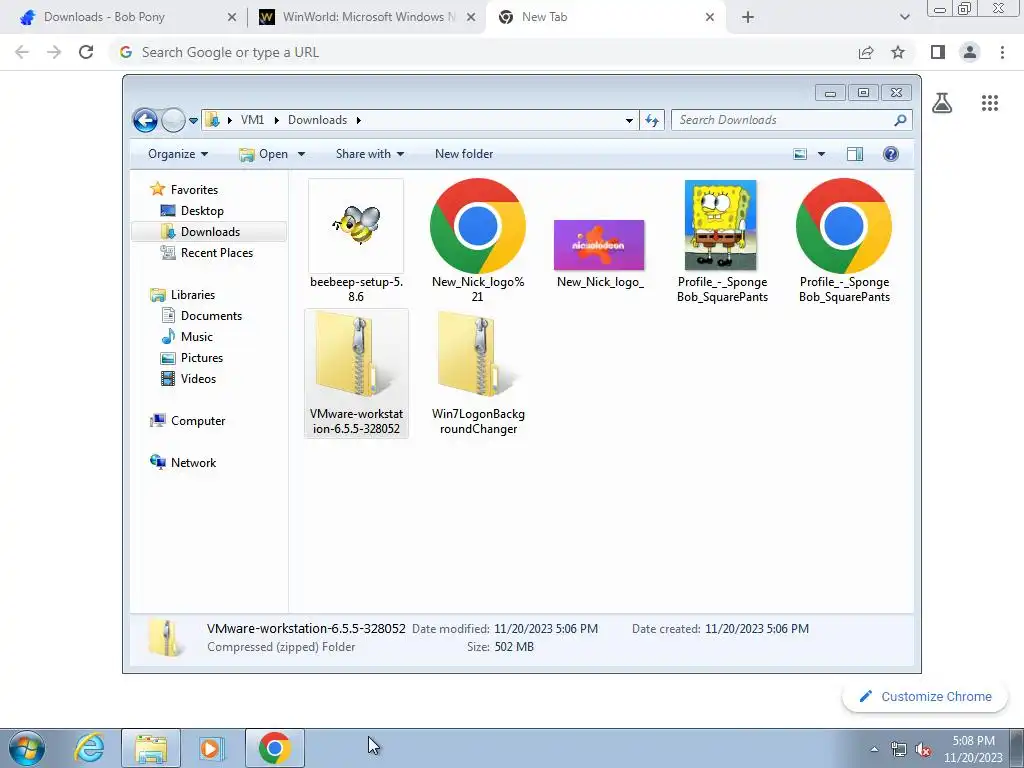The height and width of the screenshot is (768, 1024).
Task: Close the WinWorld tab
Action: point(471,17)
